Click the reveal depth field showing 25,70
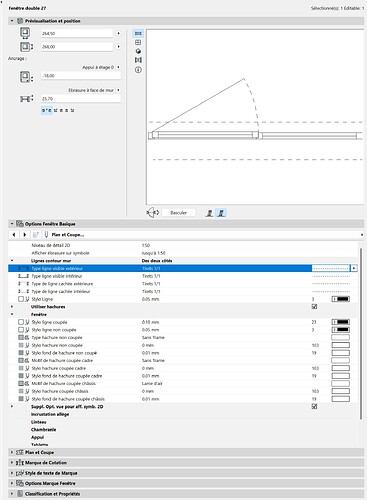This screenshot has height=500, width=367. coord(80,99)
